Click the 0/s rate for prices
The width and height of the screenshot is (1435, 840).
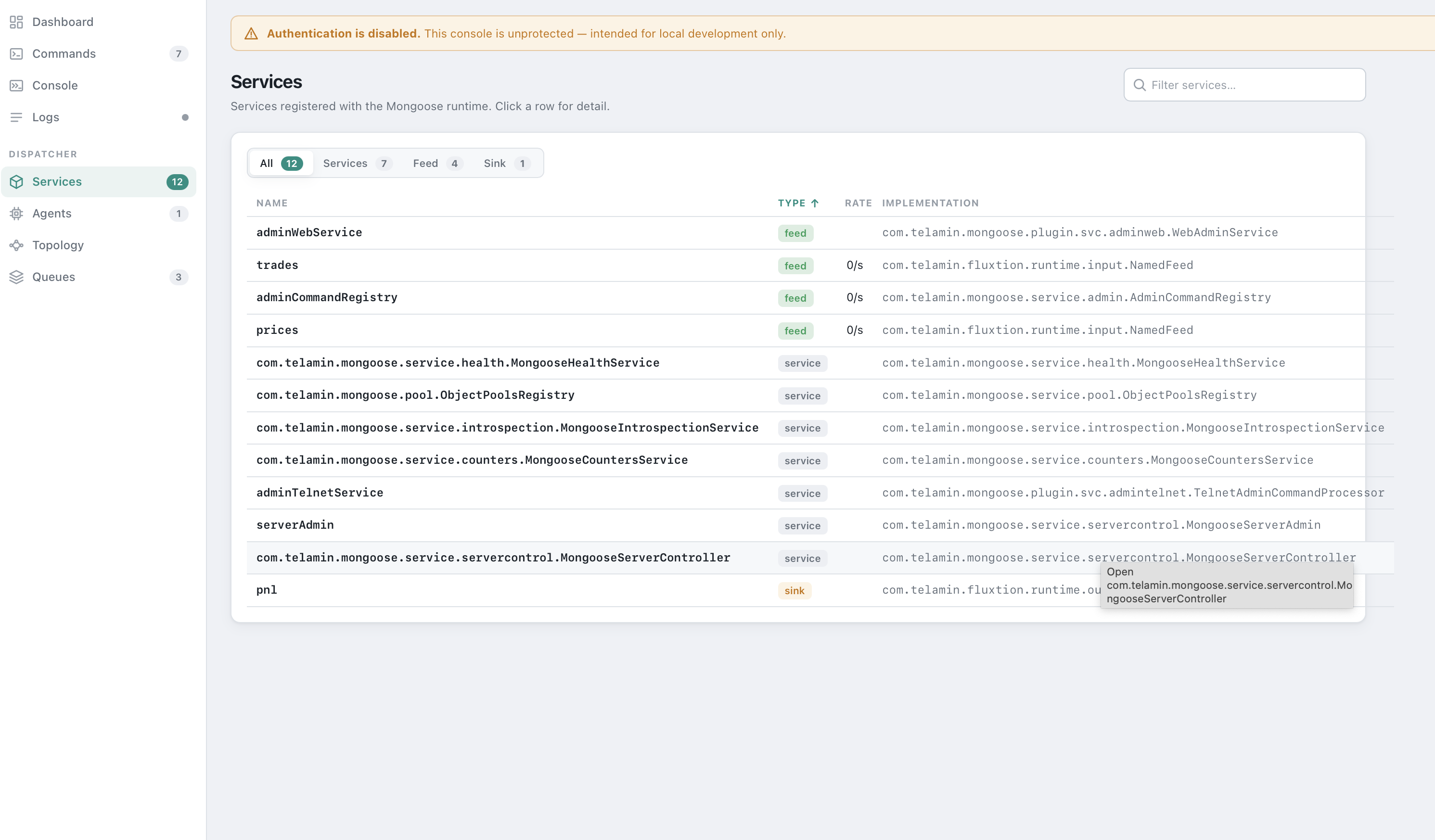(855, 331)
